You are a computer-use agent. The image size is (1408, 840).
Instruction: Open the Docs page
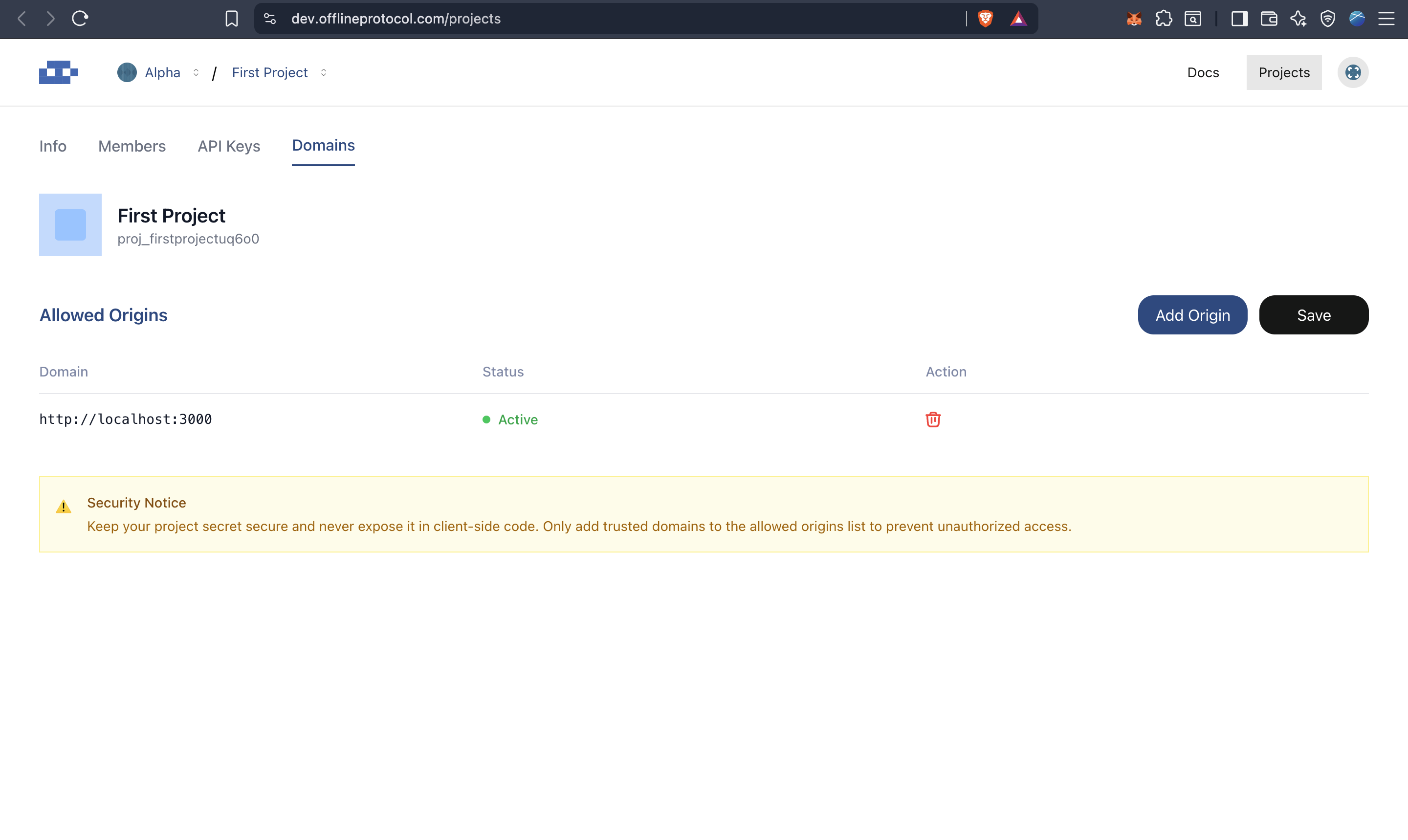tap(1203, 72)
